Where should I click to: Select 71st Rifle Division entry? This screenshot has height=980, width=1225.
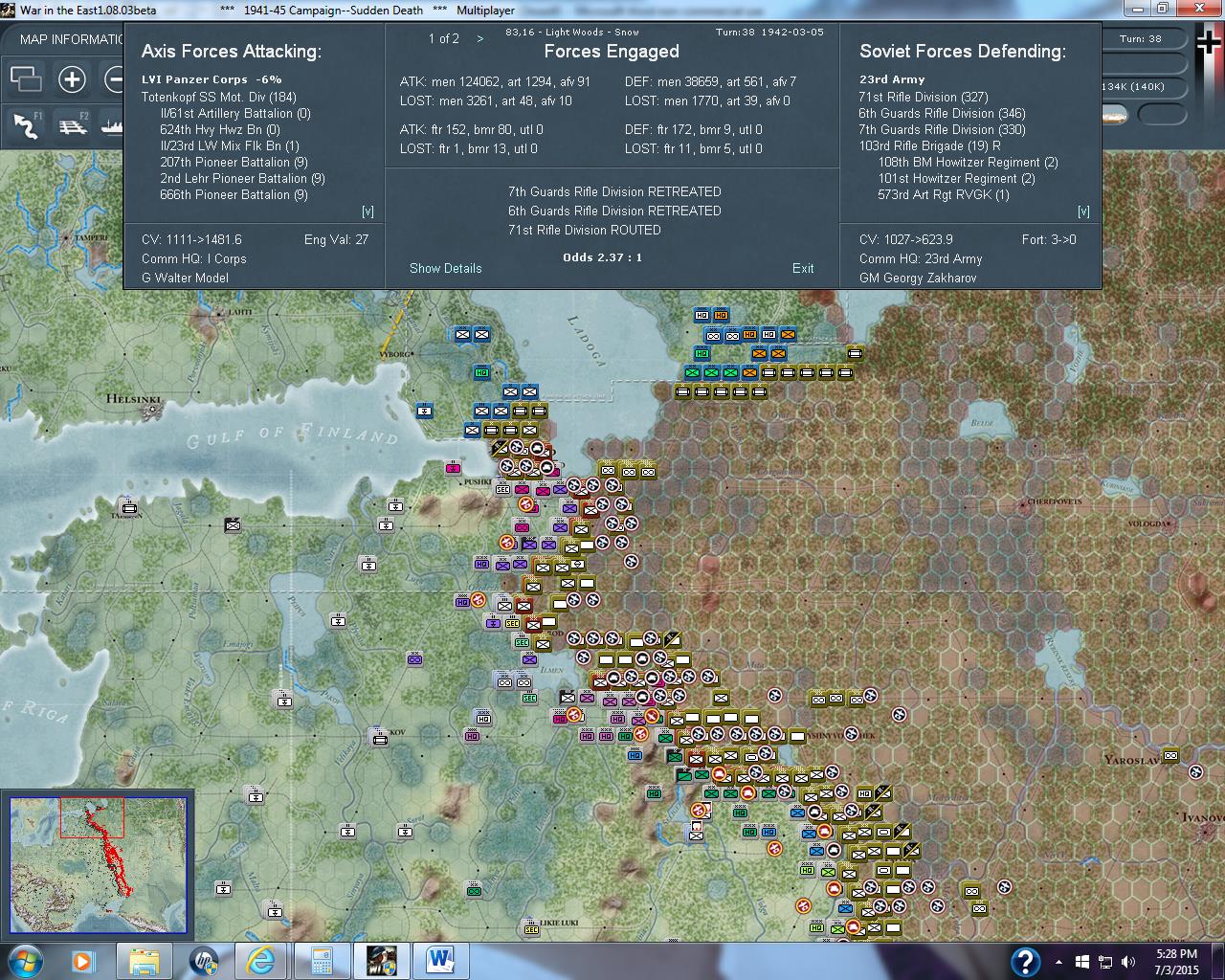point(924,97)
